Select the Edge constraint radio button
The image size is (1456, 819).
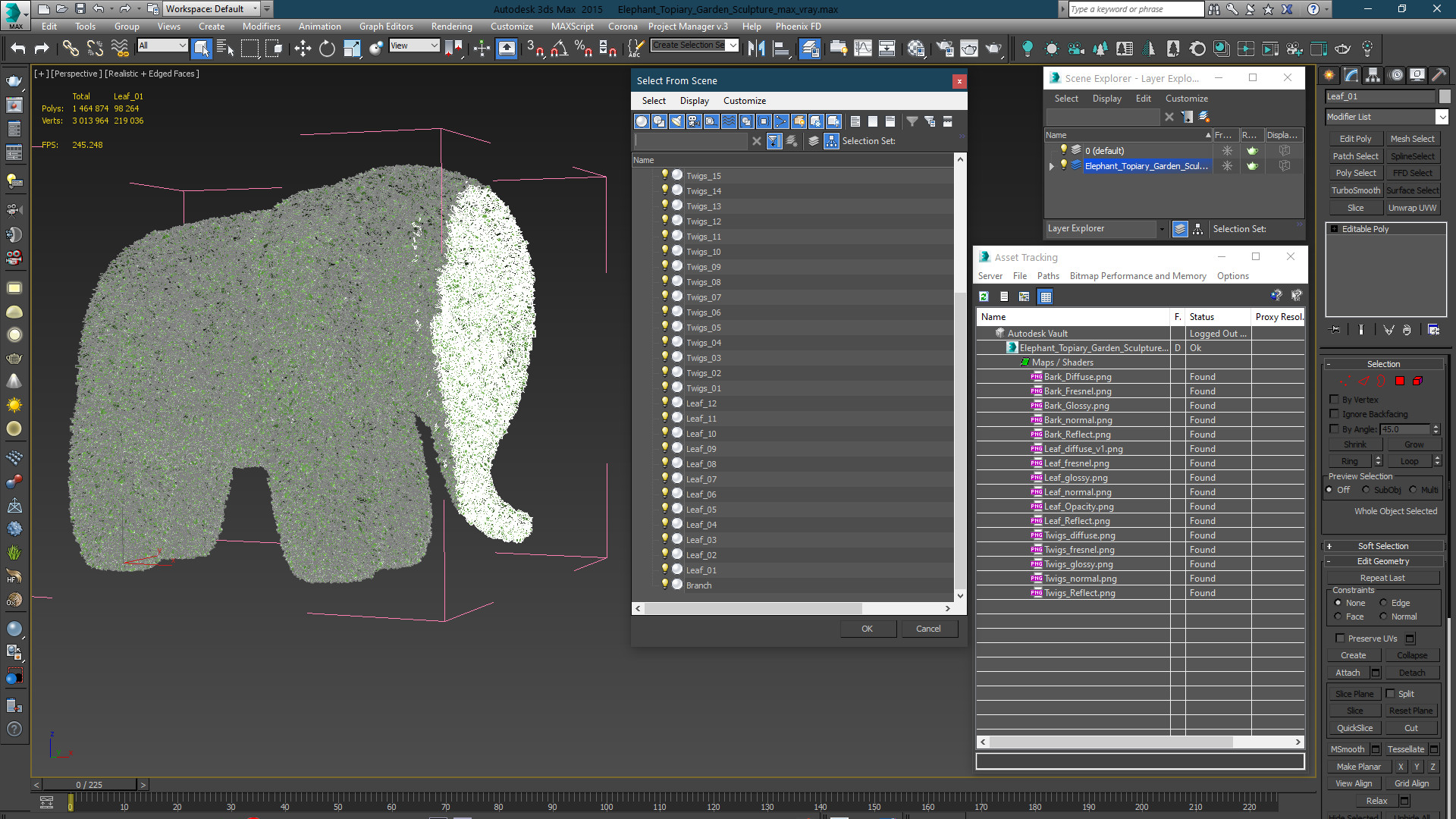click(1383, 603)
